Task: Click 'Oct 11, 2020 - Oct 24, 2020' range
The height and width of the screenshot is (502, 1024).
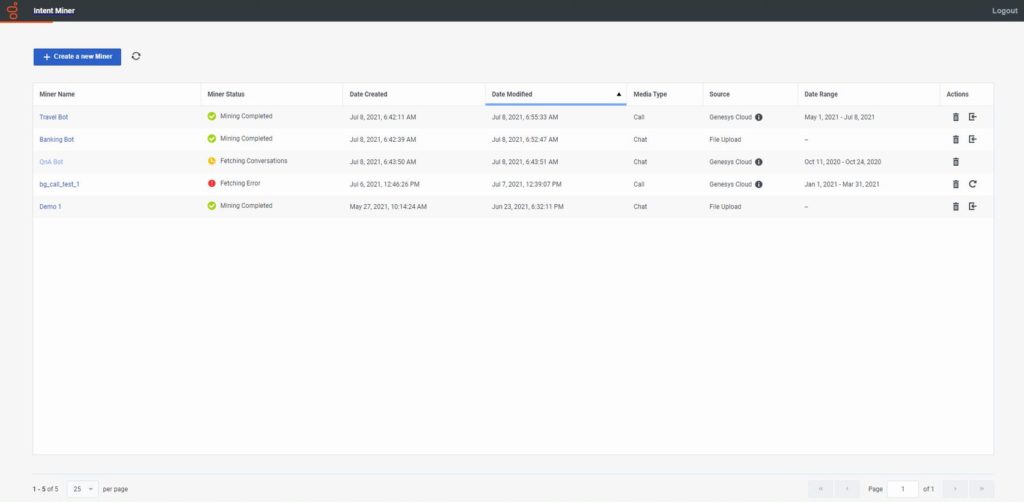Action: click(x=842, y=162)
